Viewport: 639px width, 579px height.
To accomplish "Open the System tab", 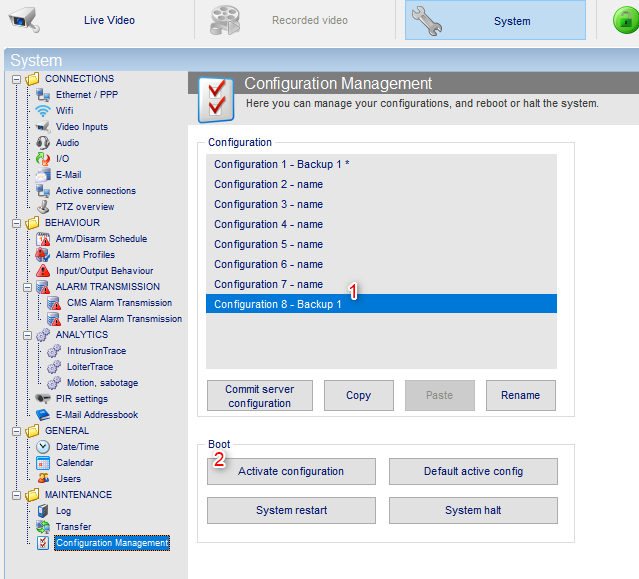I will (x=495, y=20).
